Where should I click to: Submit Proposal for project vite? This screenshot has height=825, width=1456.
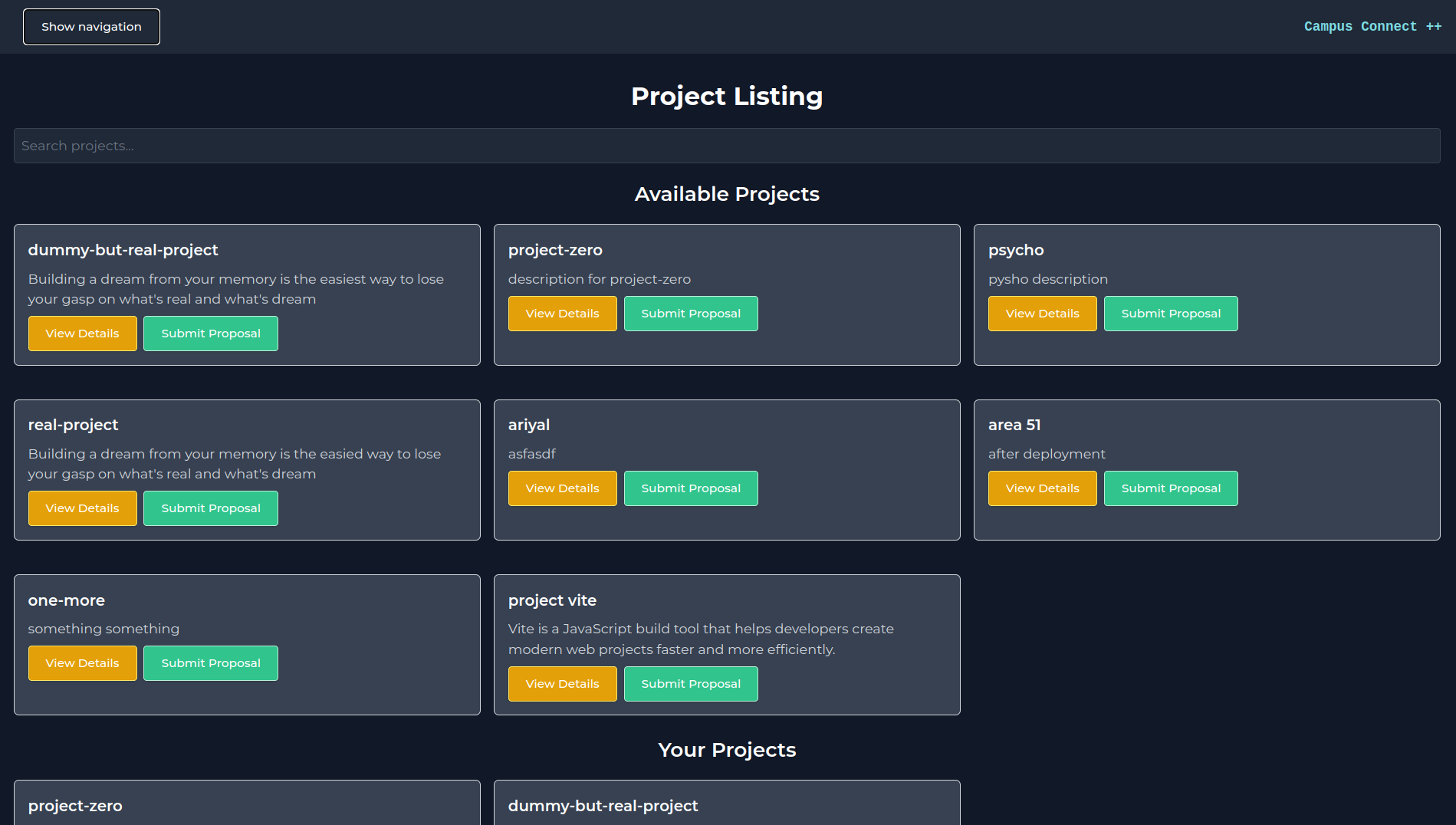tap(691, 684)
